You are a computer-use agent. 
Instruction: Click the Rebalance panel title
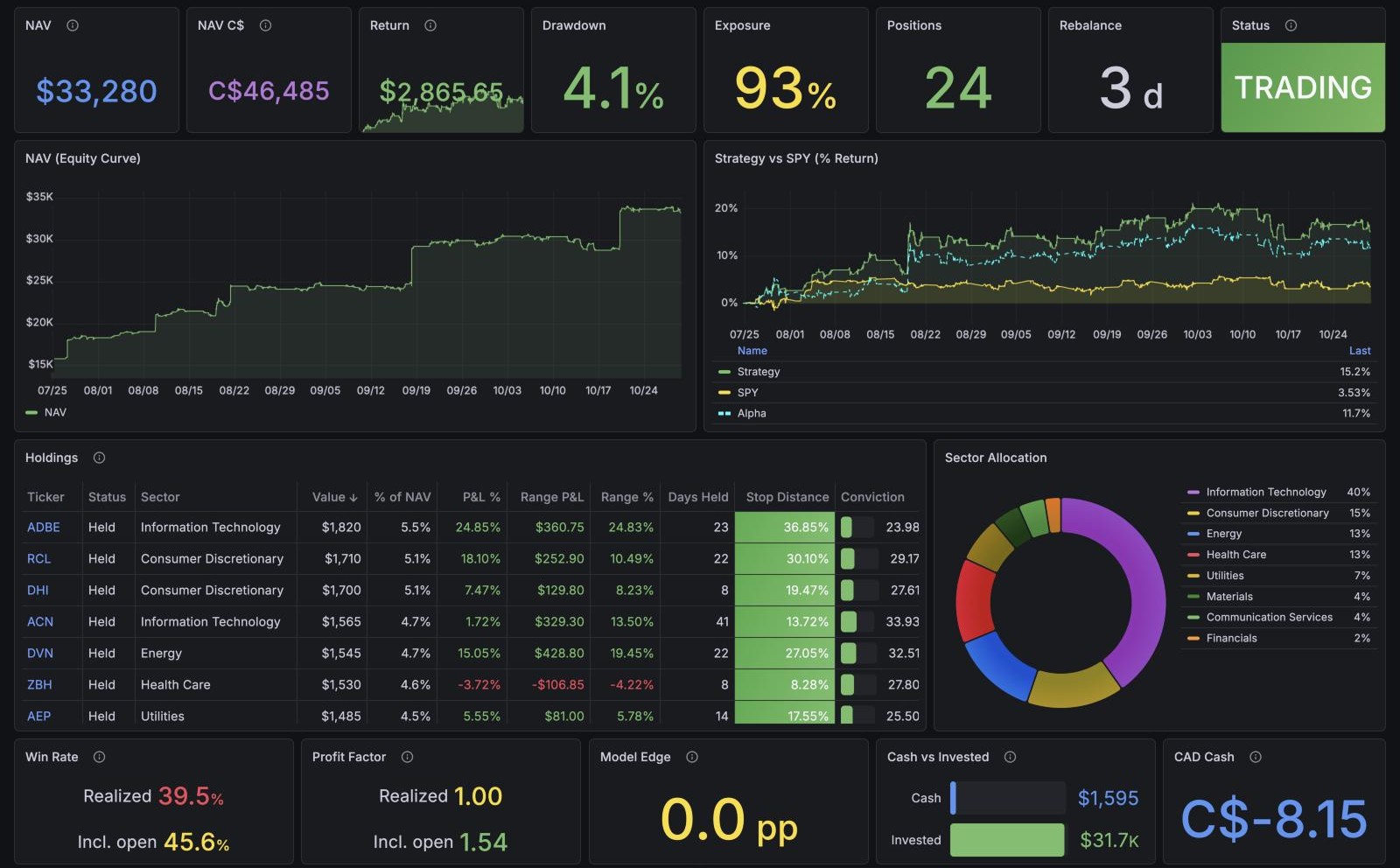tap(1090, 25)
